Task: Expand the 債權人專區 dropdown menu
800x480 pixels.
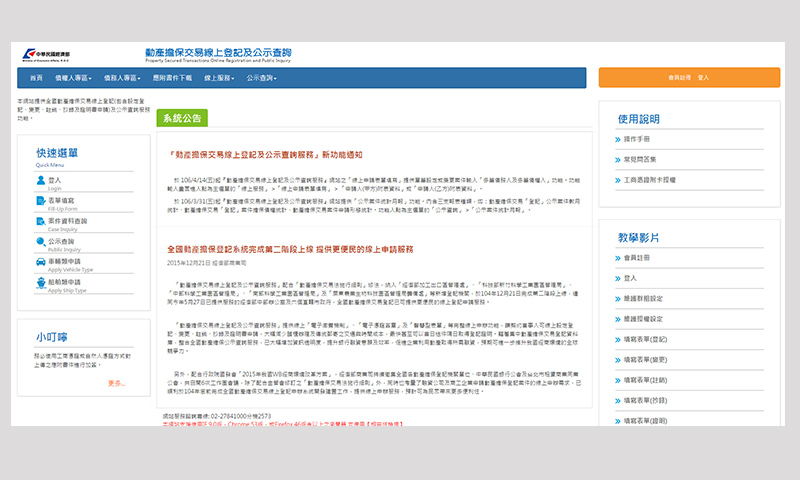Action: click(73, 78)
